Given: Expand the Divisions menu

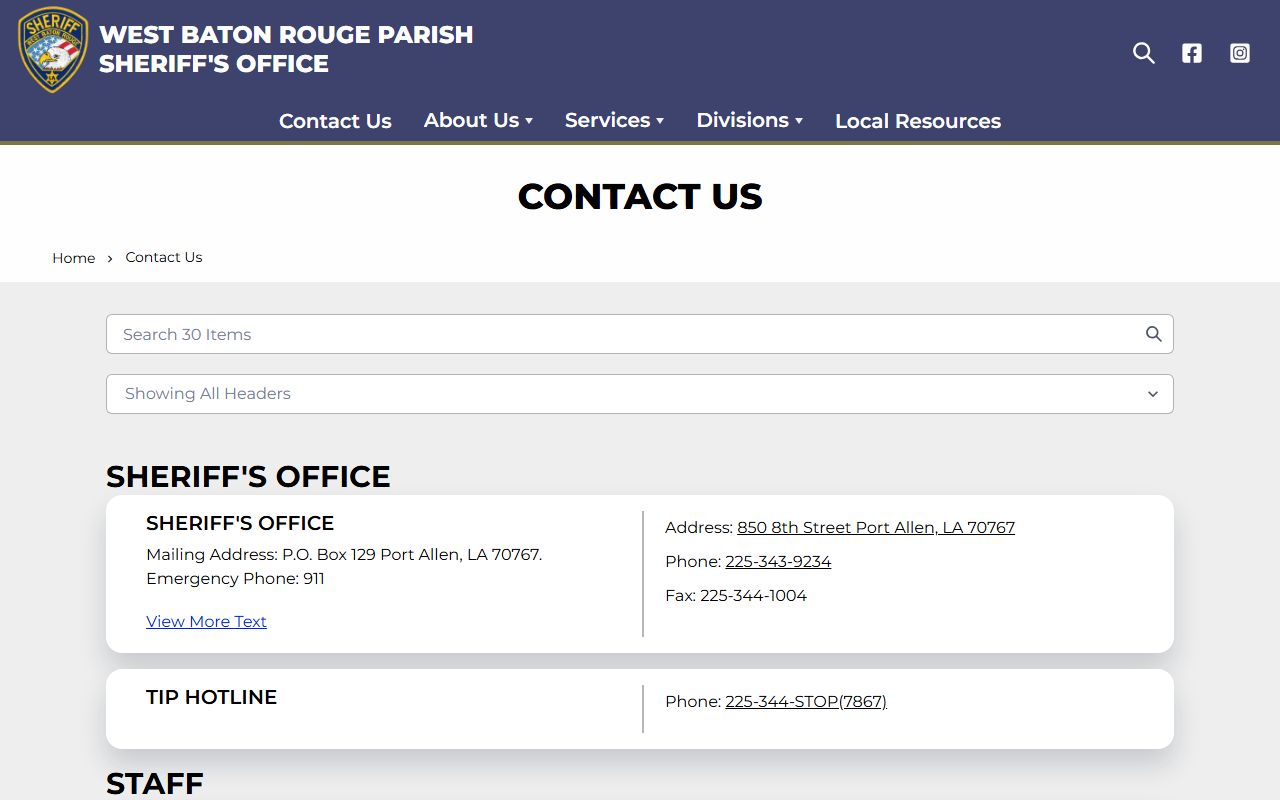Looking at the screenshot, I should [749, 120].
